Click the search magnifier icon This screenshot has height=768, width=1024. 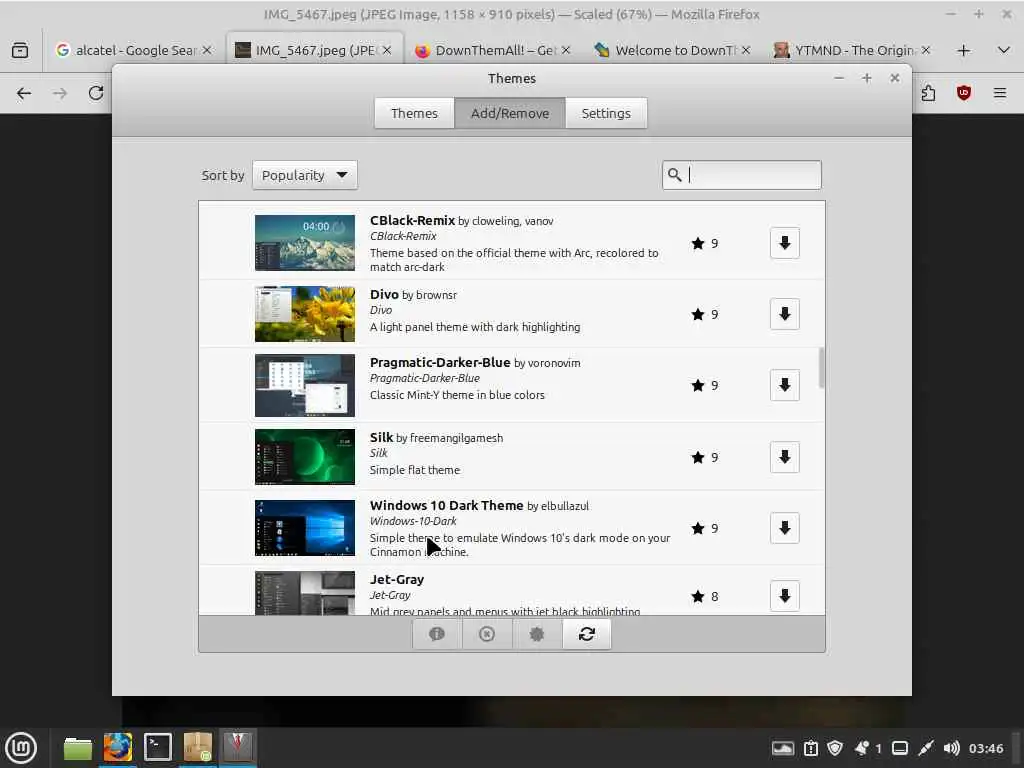[675, 174]
